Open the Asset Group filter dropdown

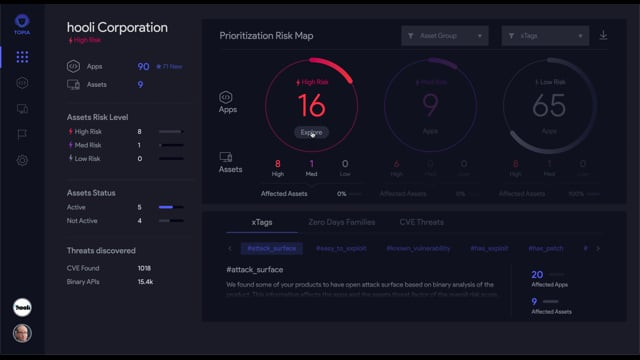pyautogui.click(x=444, y=36)
